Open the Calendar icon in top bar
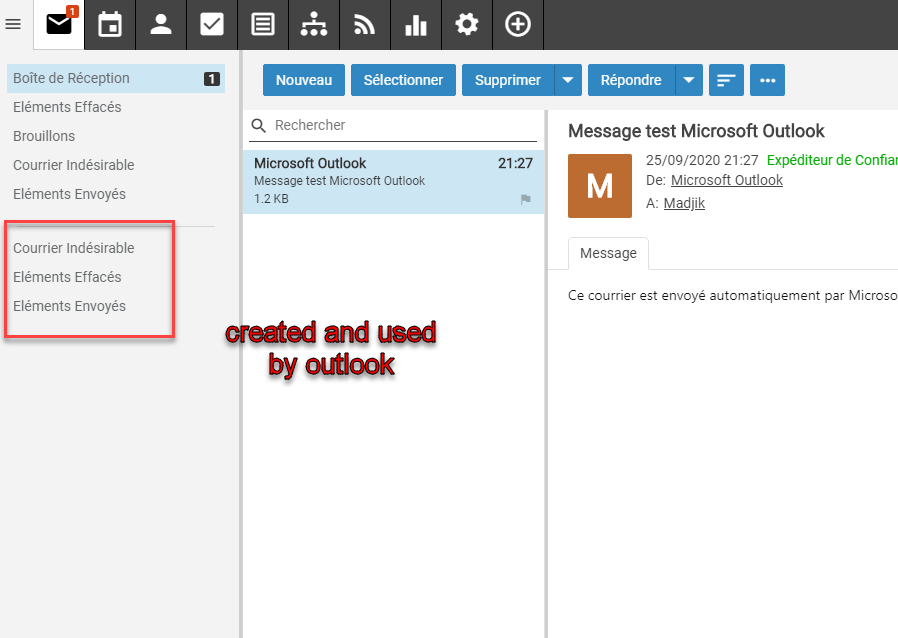The width and height of the screenshot is (898, 638). coord(110,24)
